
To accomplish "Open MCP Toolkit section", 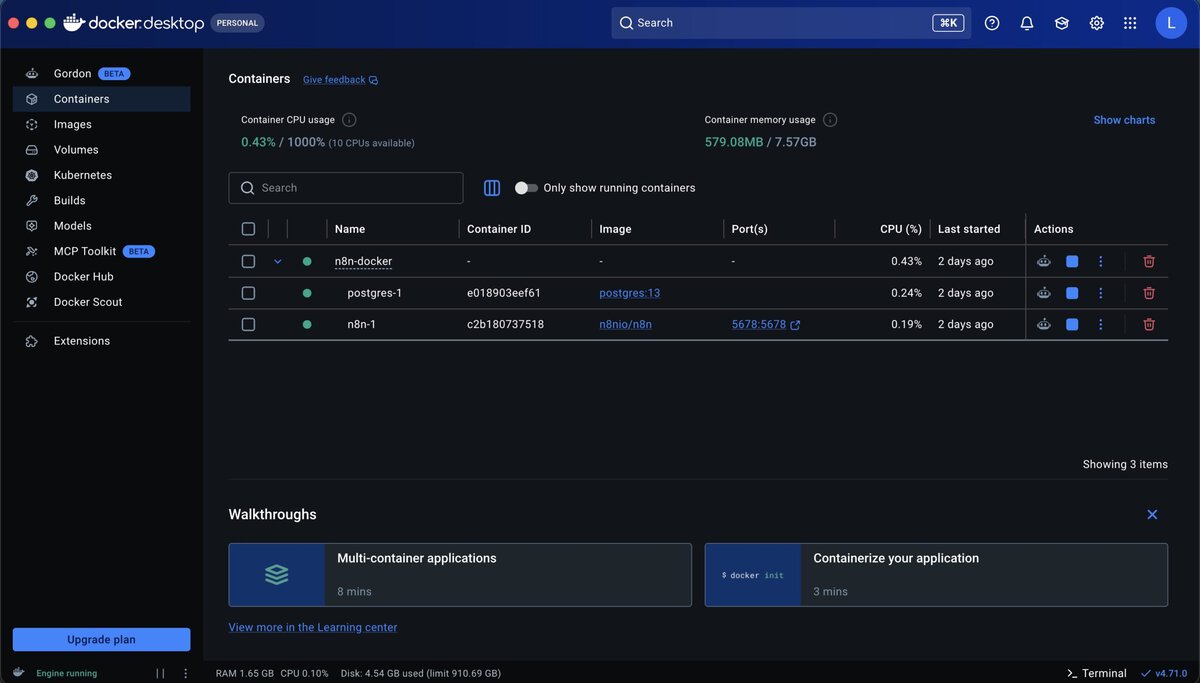I will click(101, 251).
